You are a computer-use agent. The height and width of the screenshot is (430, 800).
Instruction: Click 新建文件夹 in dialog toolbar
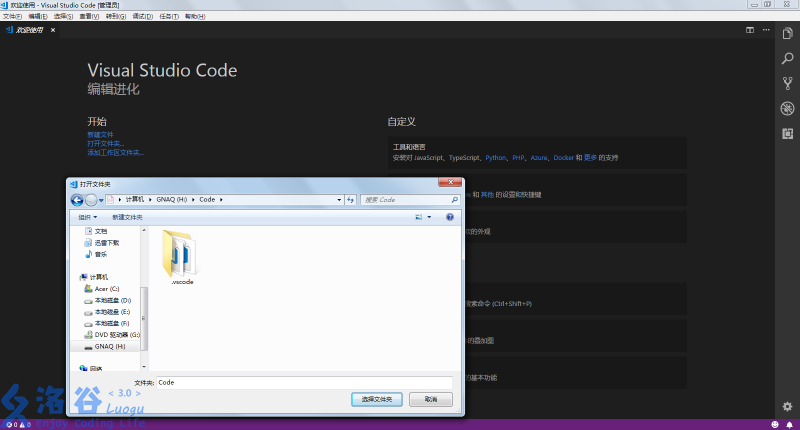pyautogui.click(x=128, y=217)
